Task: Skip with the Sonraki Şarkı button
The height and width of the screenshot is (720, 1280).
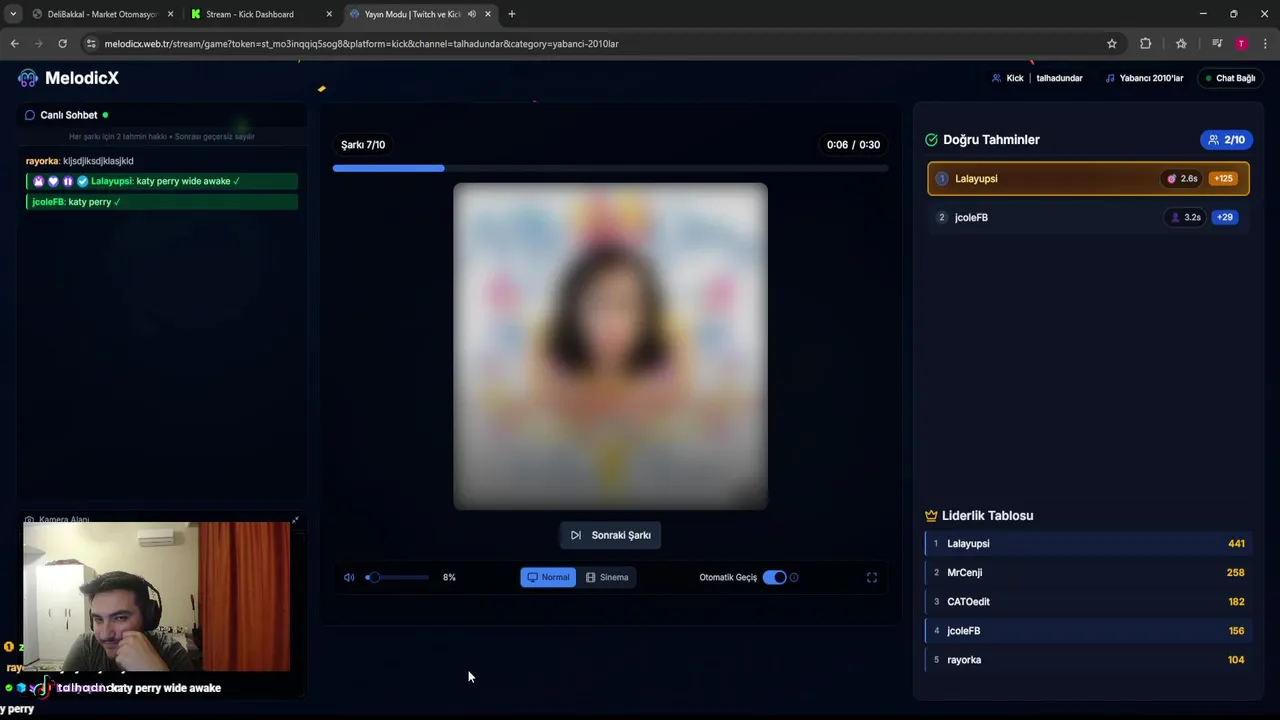Action: pyautogui.click(x=610, y=535)
